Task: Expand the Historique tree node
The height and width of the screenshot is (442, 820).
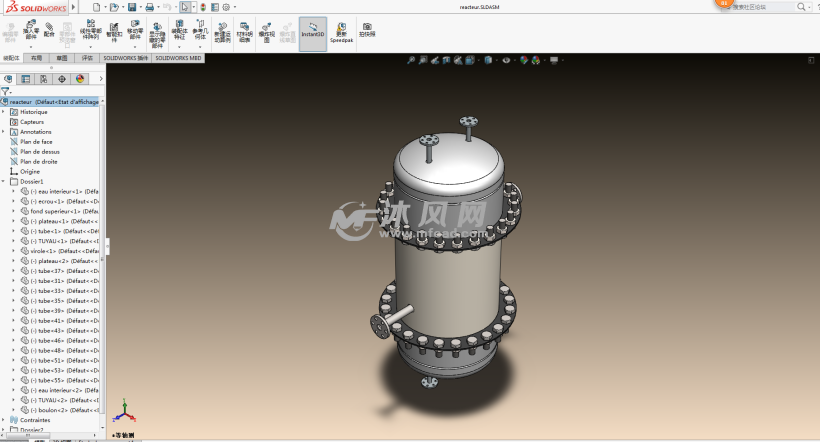Action: coord(3,112)
